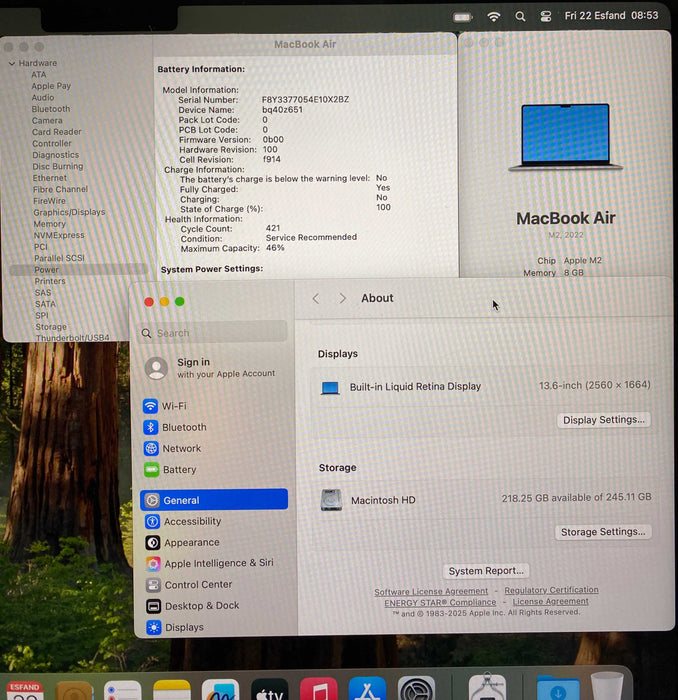Click System Settings icon in the Dock
678x700 pixels.
pyautogui.click(x=416, y=688)
